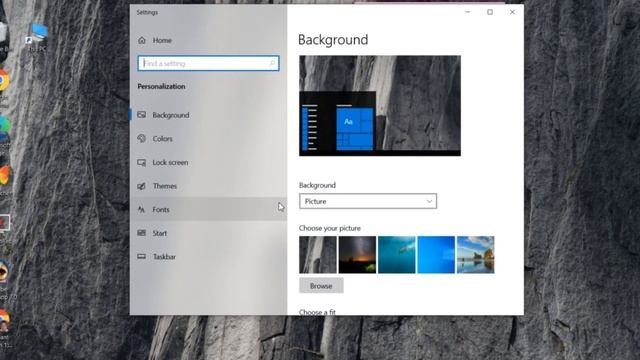Click the Fonts letter icon
The image size is (640, 360).
(x=142, y=209)
